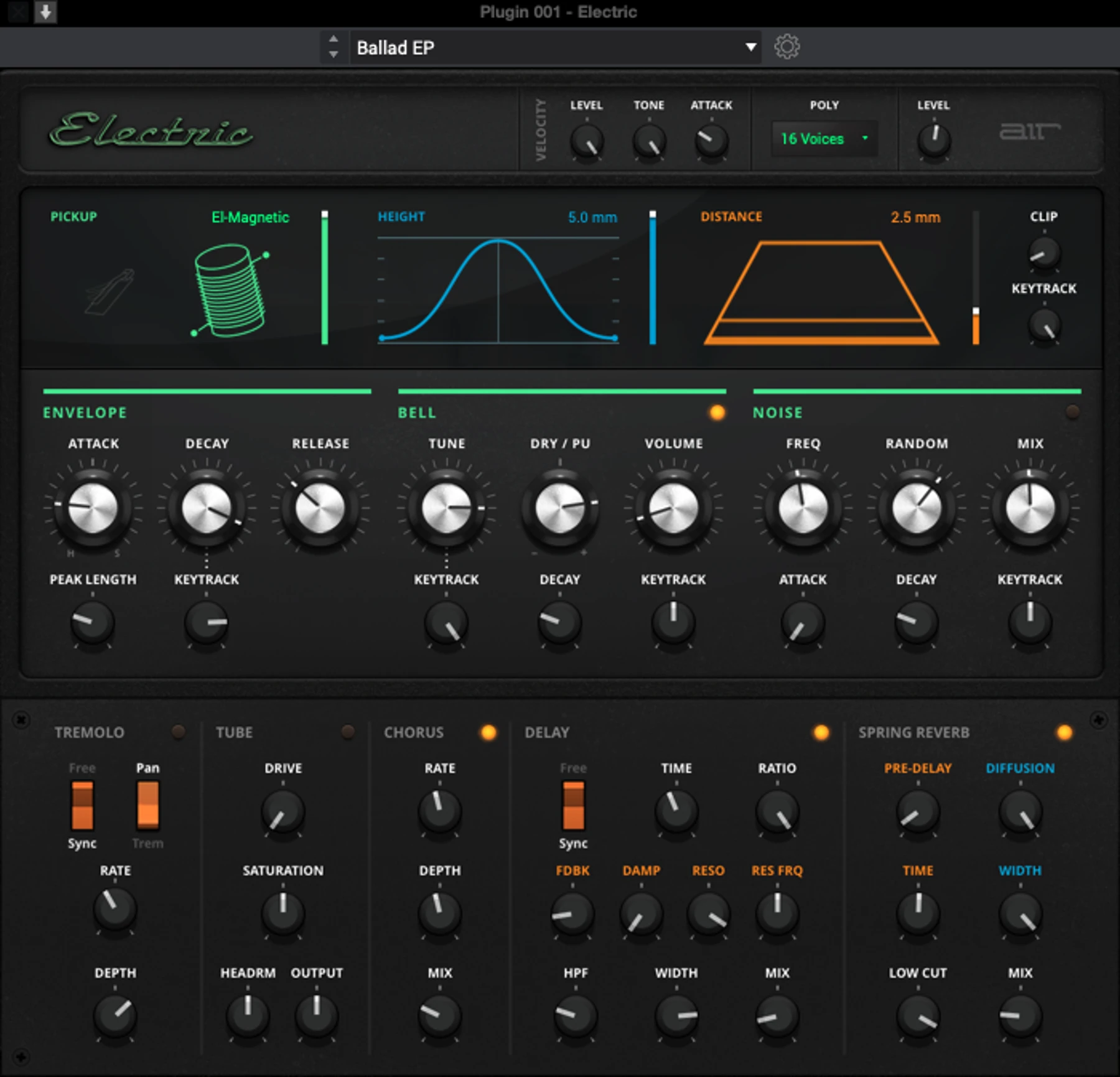Flip the Tremolo Free/Sync switch

pos(82,806)
